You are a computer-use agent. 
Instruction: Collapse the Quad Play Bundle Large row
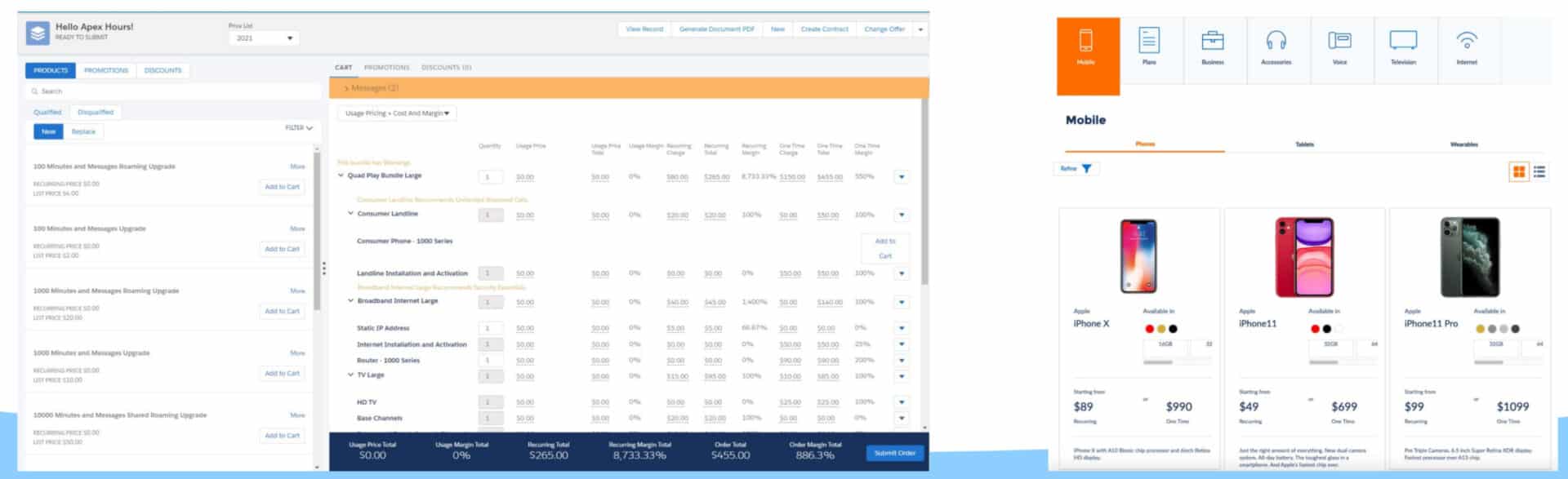(341, 175)
